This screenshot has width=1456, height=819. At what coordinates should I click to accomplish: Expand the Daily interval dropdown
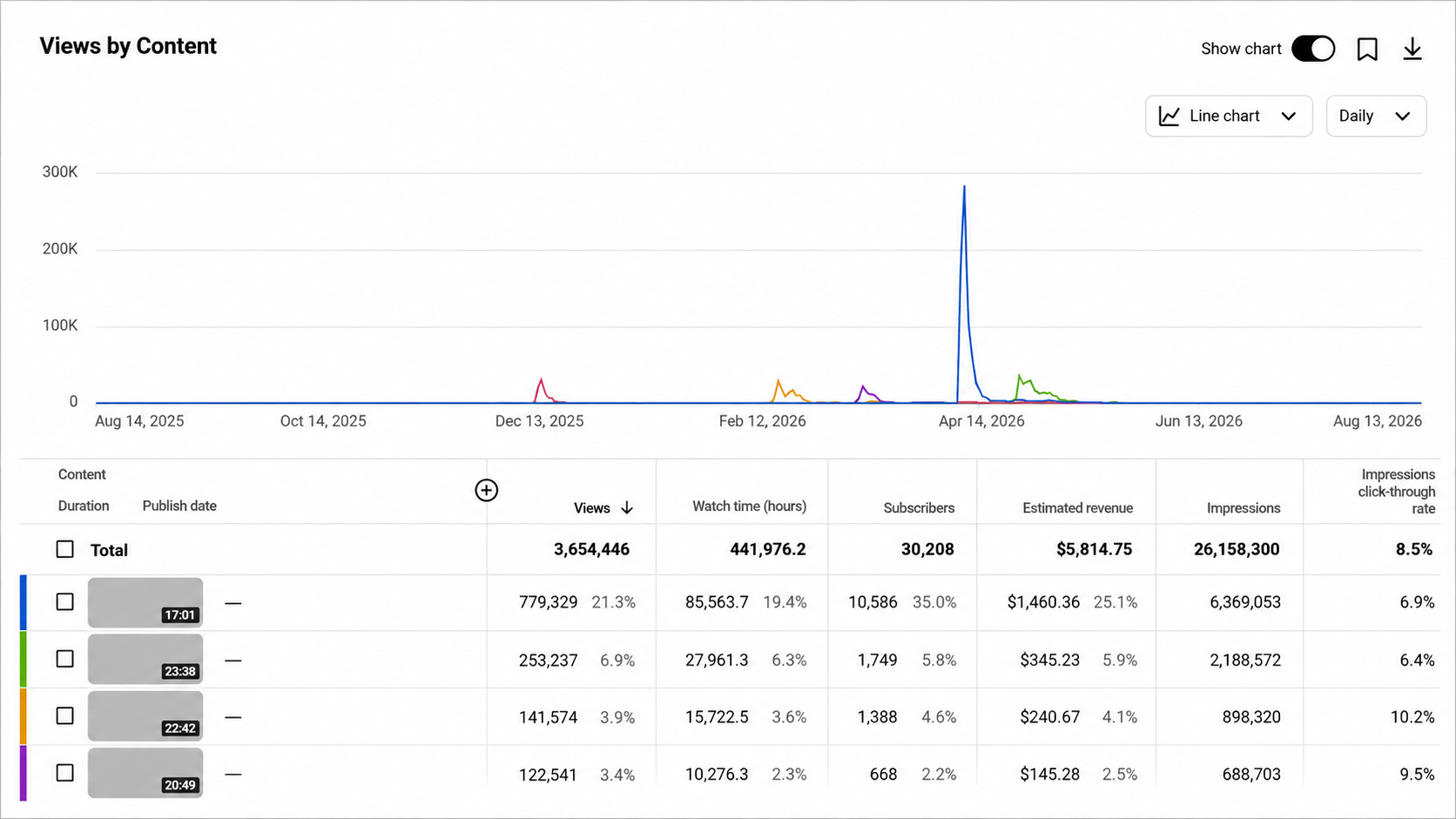(x=1376, y=116)
